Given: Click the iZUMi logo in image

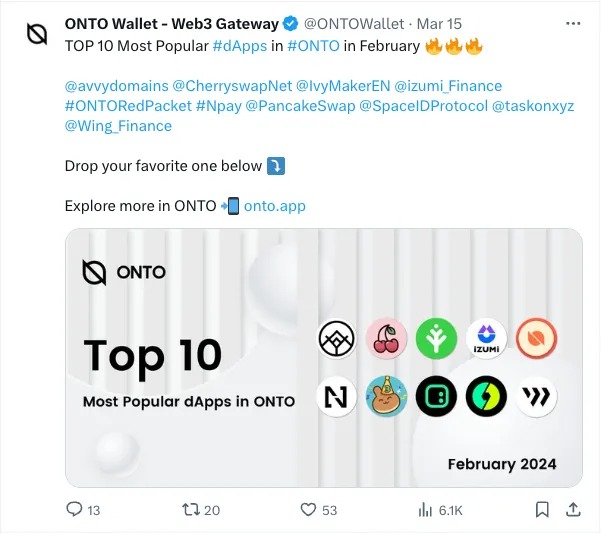Looking at the screenshot, I should tap(487, 339).
